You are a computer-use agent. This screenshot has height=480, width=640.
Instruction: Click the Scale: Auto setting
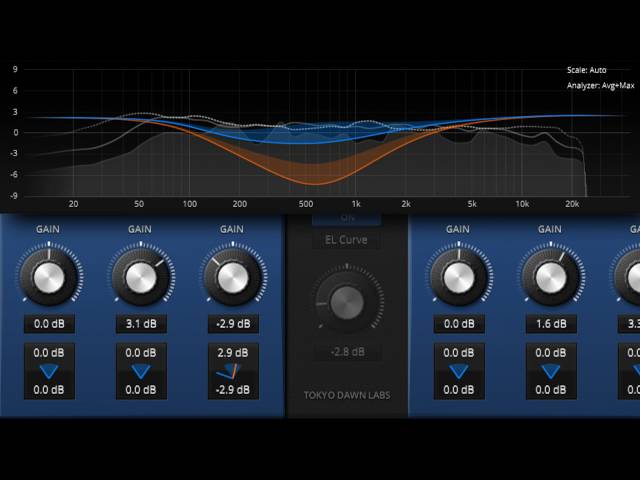click(587, 70)
